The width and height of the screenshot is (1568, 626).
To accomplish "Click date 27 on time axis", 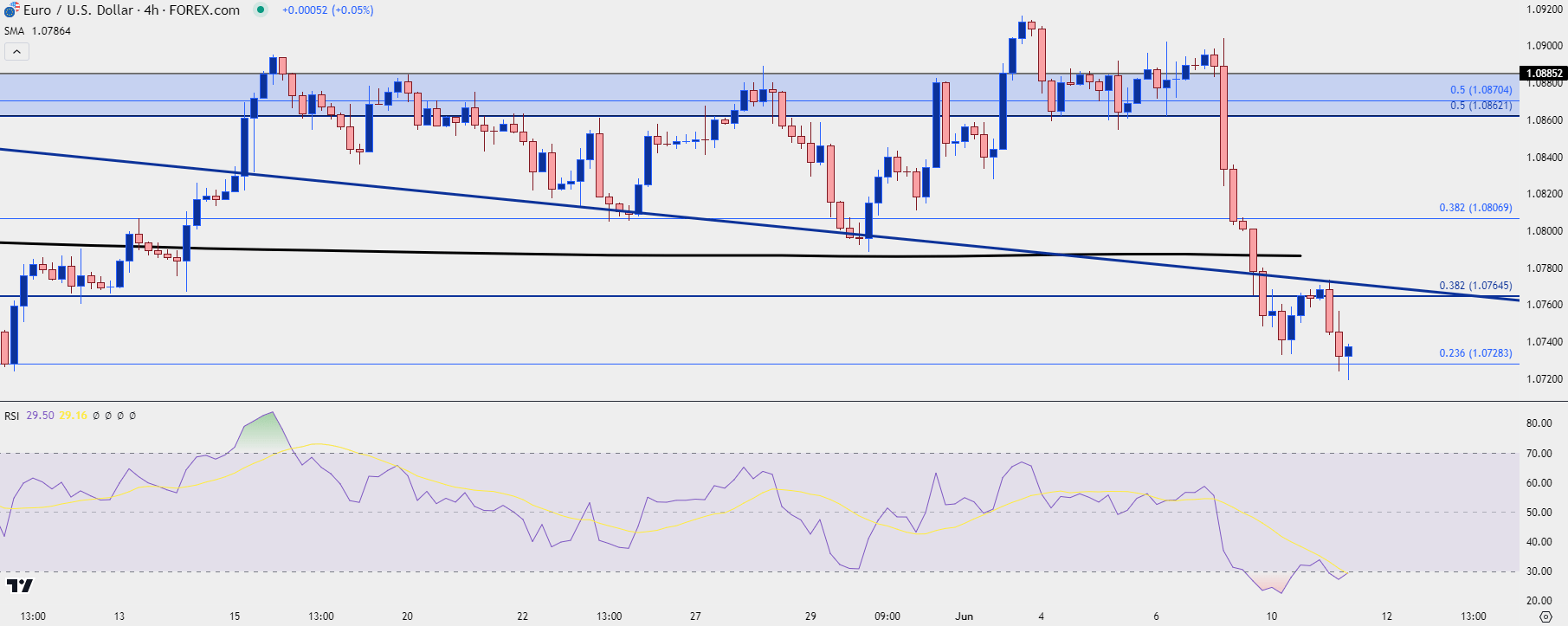I will pyautogui.click(x=695, y=616).
